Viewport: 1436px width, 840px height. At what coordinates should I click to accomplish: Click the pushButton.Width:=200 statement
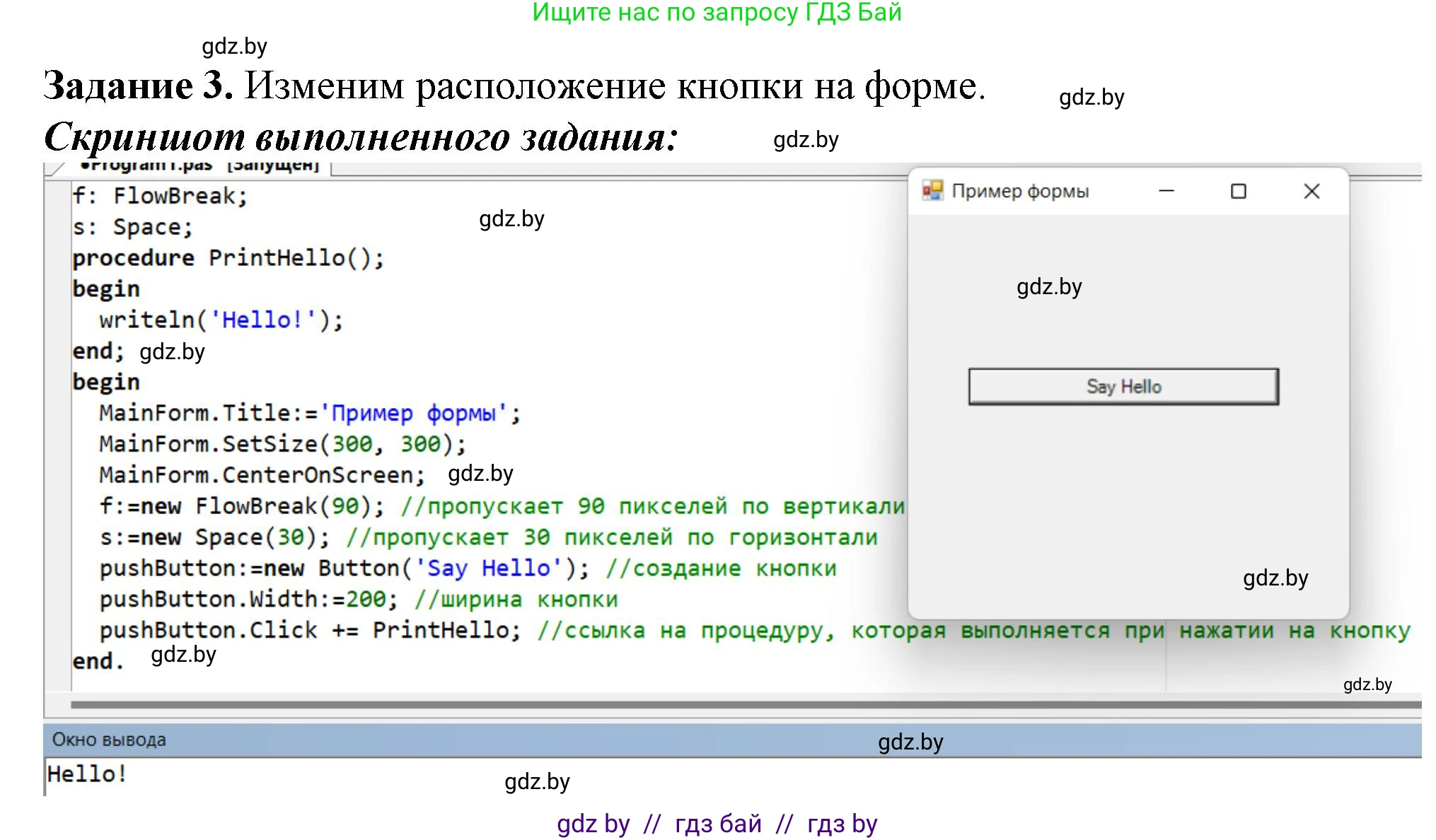point(248,600)
